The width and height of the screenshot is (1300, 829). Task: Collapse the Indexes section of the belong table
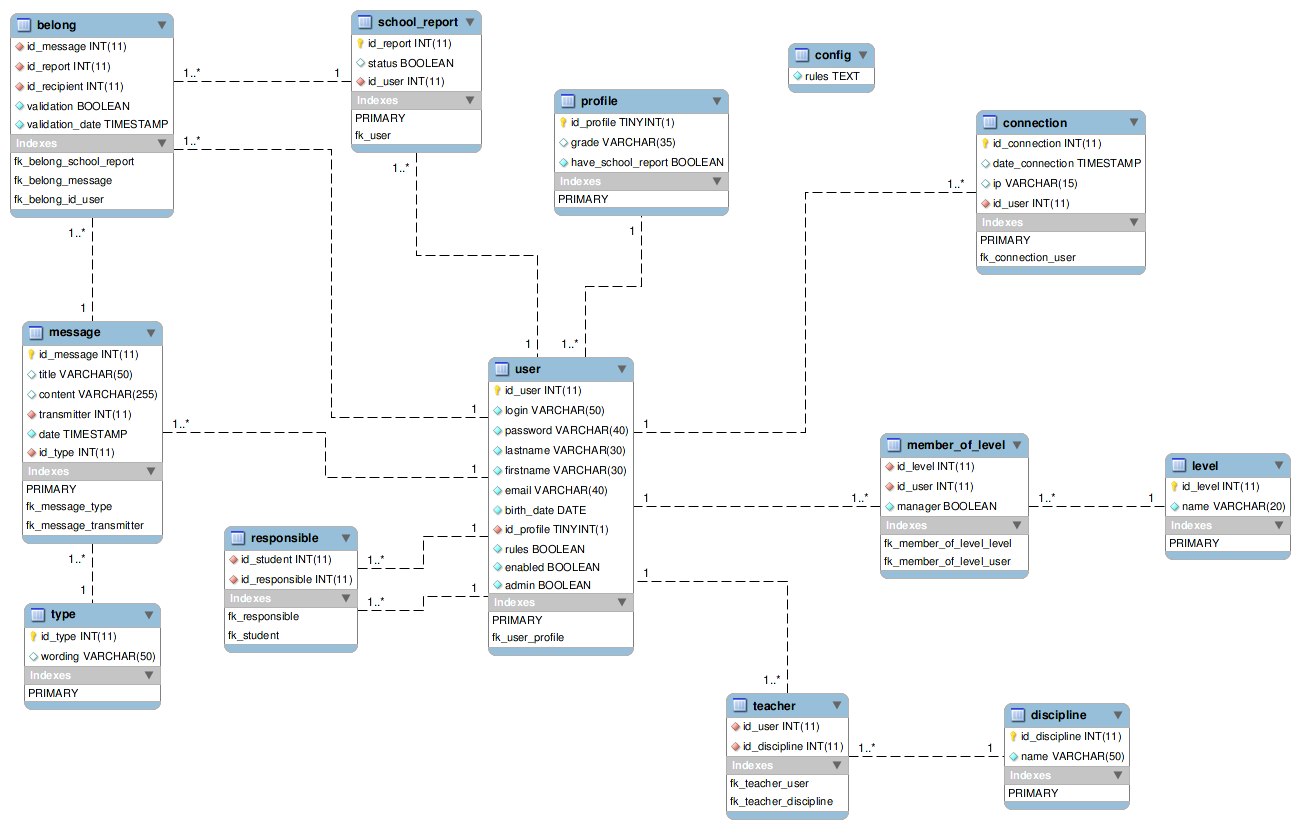tap(163, 144)
